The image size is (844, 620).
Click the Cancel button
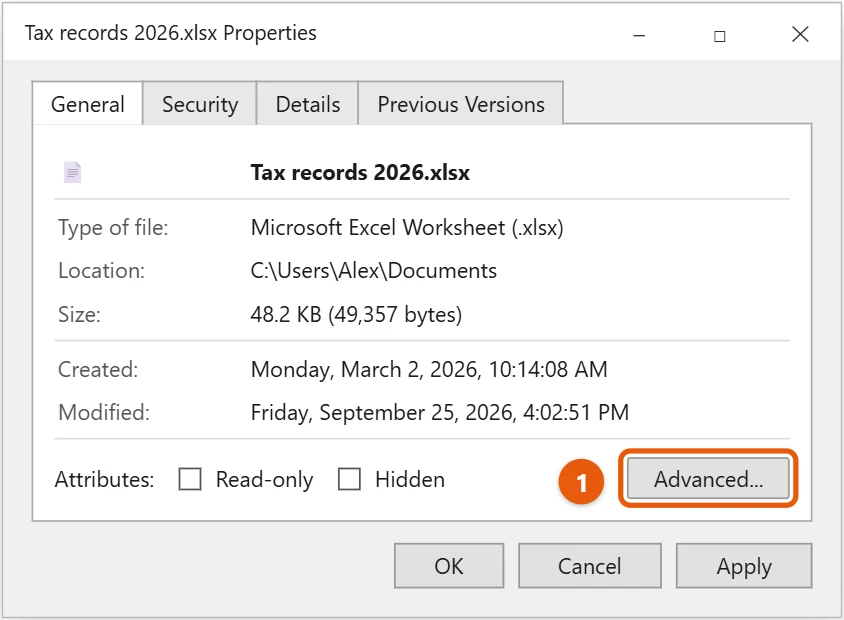[x=589, y=566]
